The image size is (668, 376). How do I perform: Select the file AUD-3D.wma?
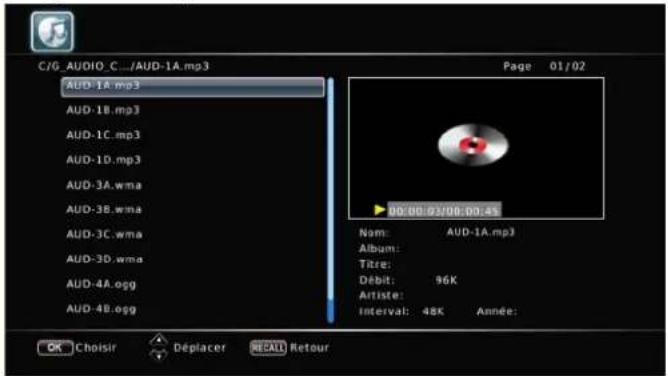point(104,259)
